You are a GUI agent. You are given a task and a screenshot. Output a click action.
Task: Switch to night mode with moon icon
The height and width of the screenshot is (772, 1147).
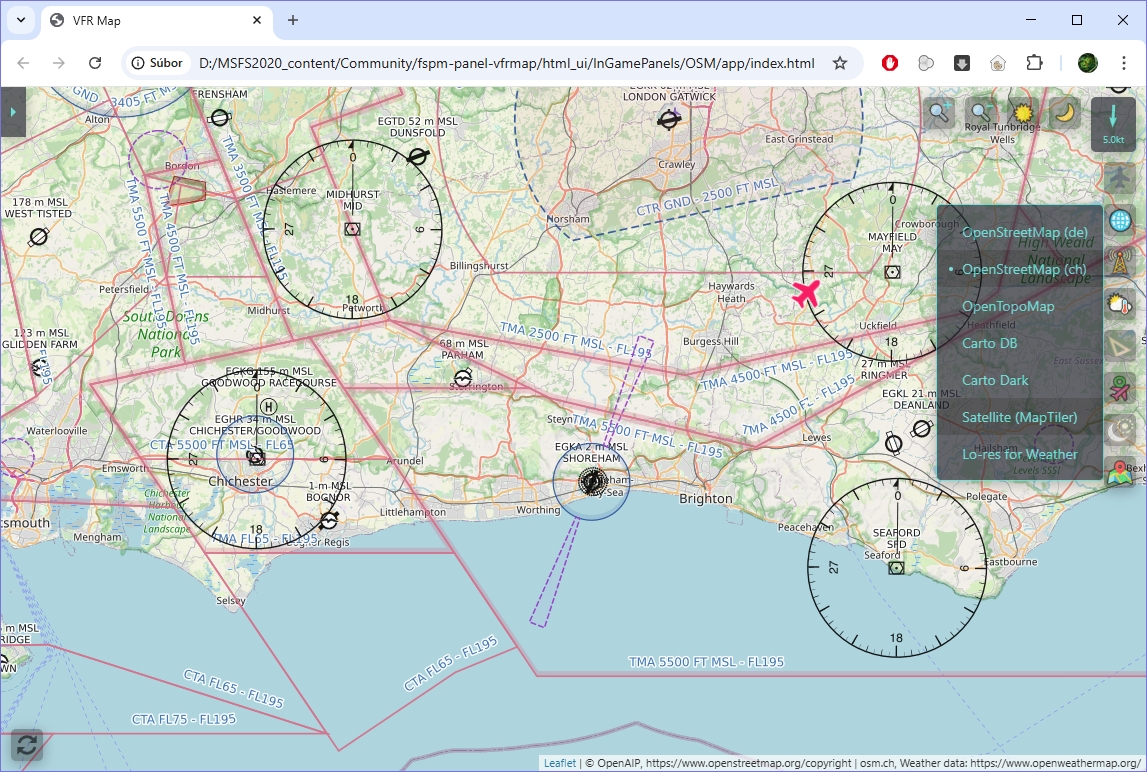pyautogui.click(x=1065, y=113)
